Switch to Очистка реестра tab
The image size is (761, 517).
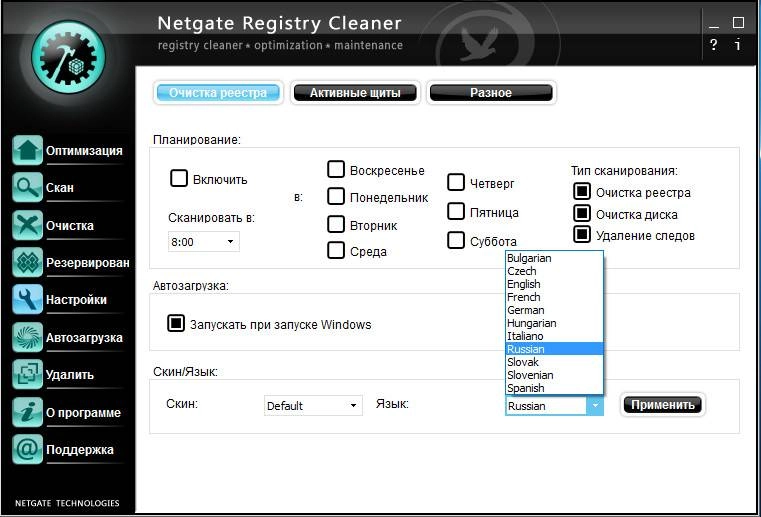[x=218, y=93]
